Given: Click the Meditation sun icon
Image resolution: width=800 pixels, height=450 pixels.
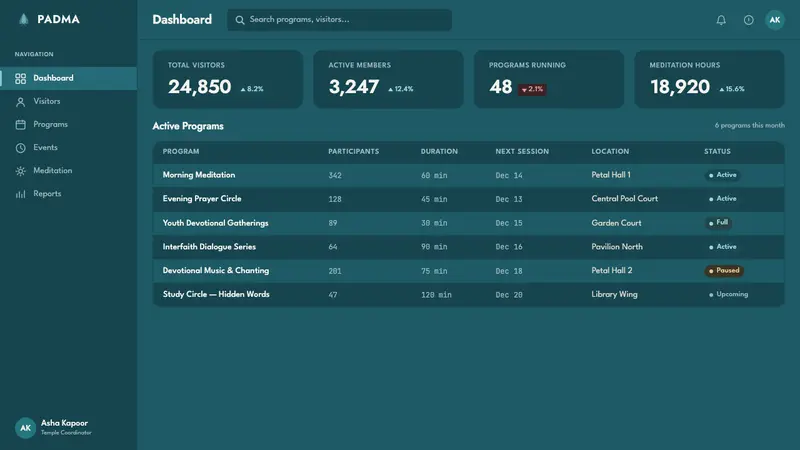Looking at the screenshot, I should (x=20, y=171).
